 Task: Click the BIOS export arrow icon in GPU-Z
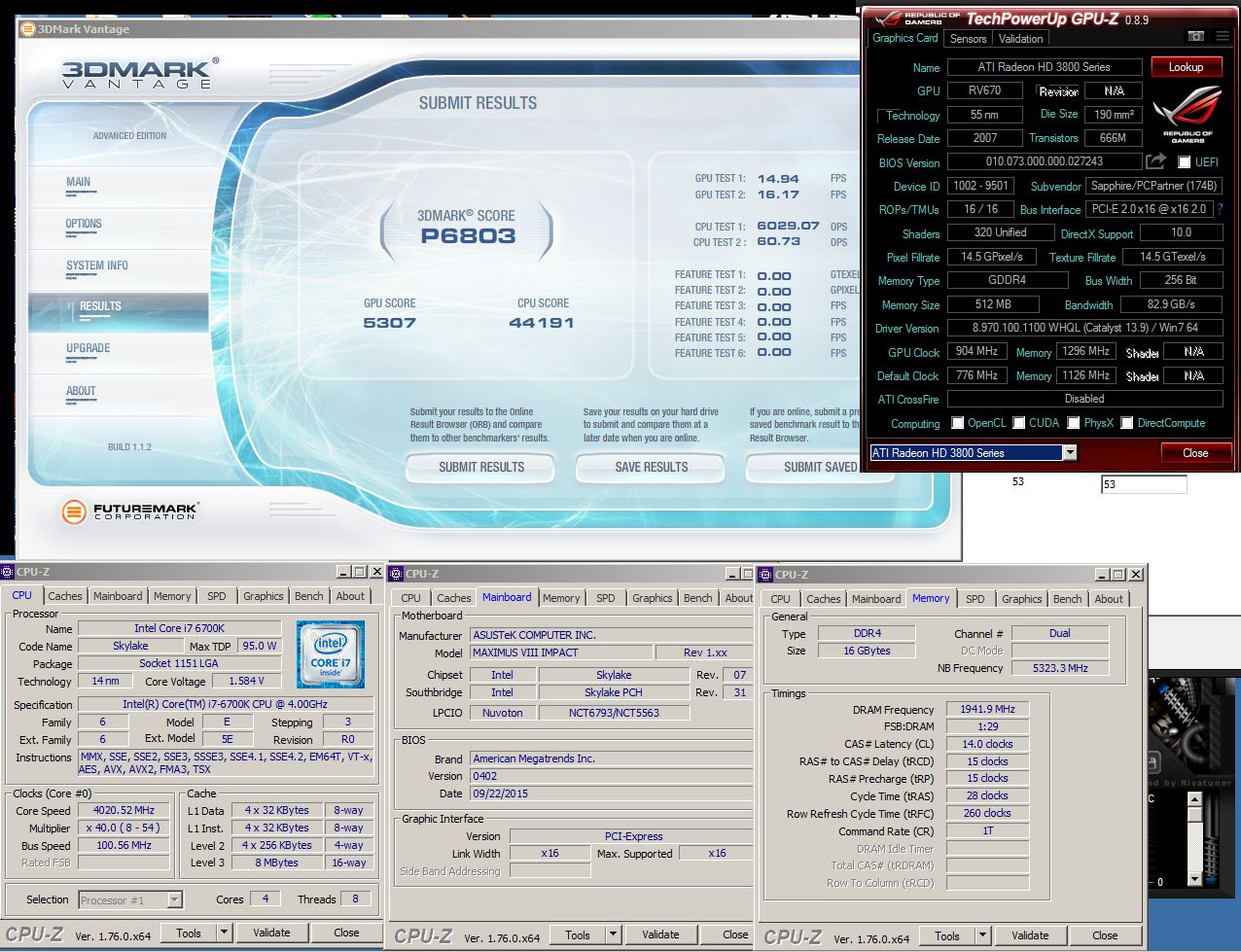(x=1155, y=161)
